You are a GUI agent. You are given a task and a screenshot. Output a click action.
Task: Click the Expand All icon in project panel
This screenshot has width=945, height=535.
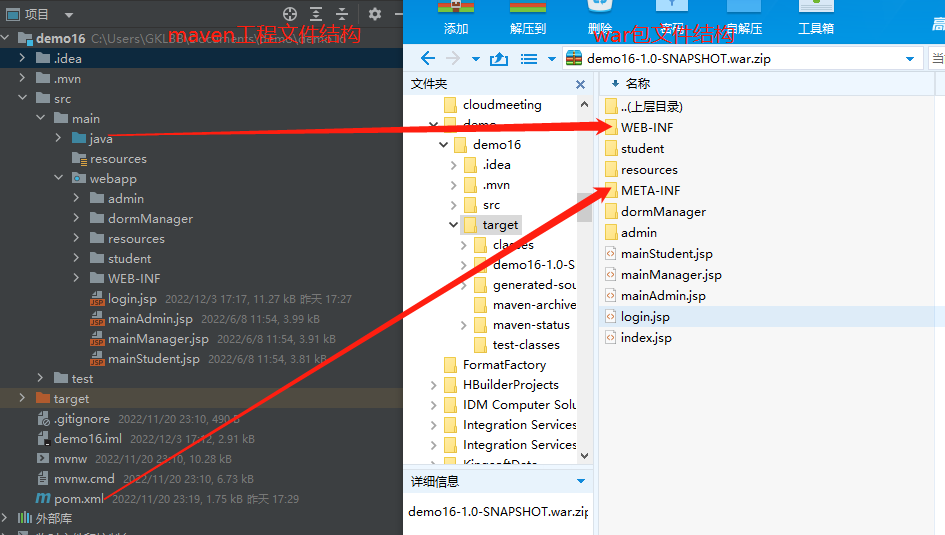(x=316, y=14)
